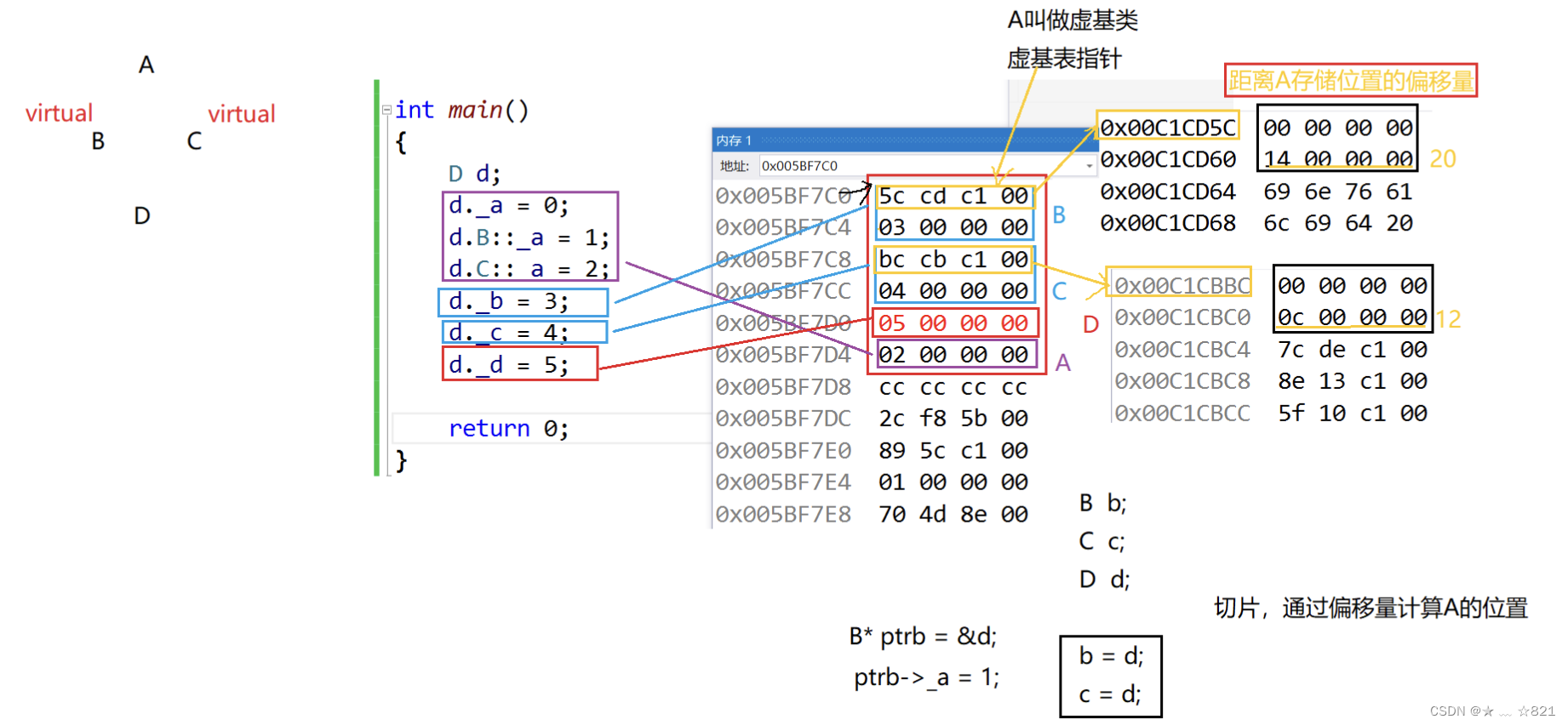Click bytes '01 00 00 00' in memory
Screen dimensions: 1568x725
click(x=953, y=482)
